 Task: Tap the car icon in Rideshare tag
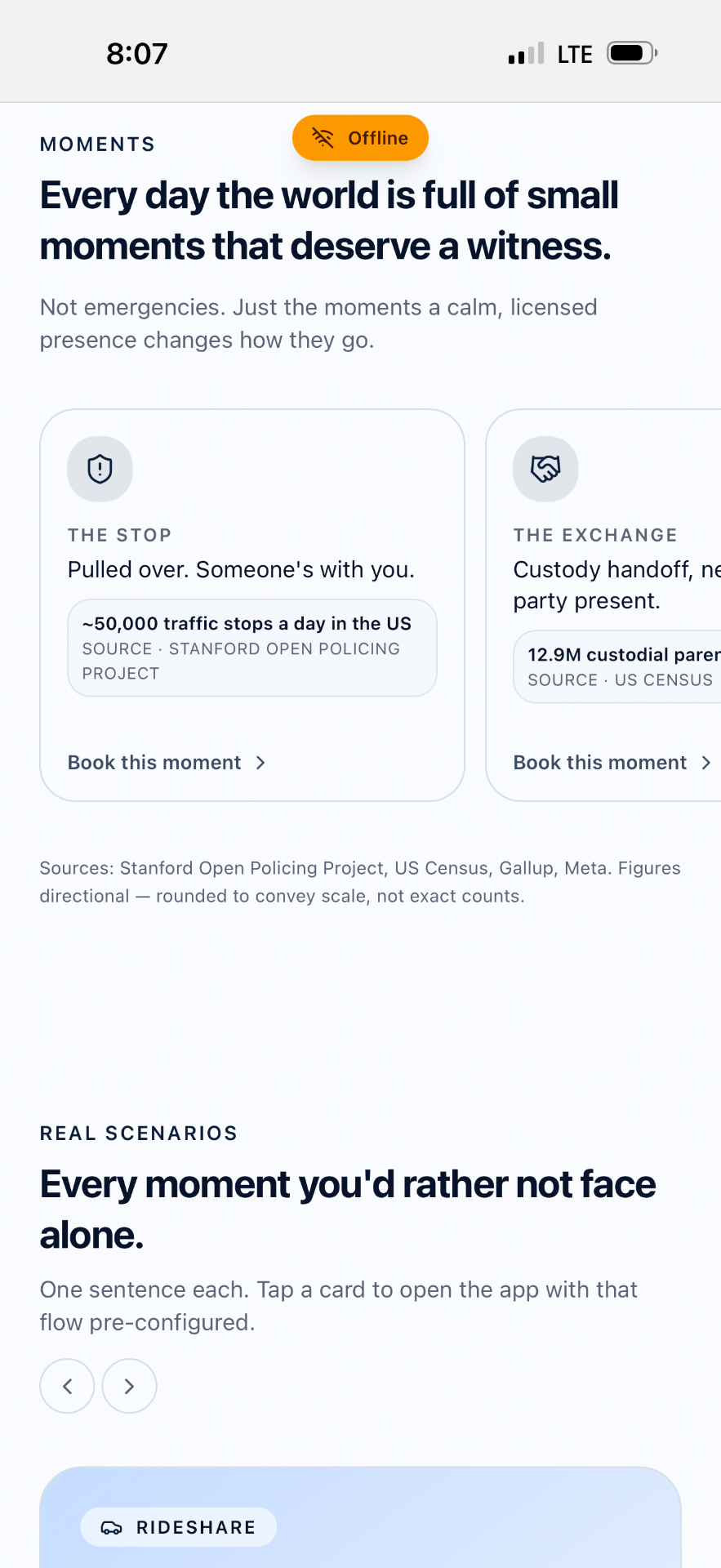[x=111, y=1528]
